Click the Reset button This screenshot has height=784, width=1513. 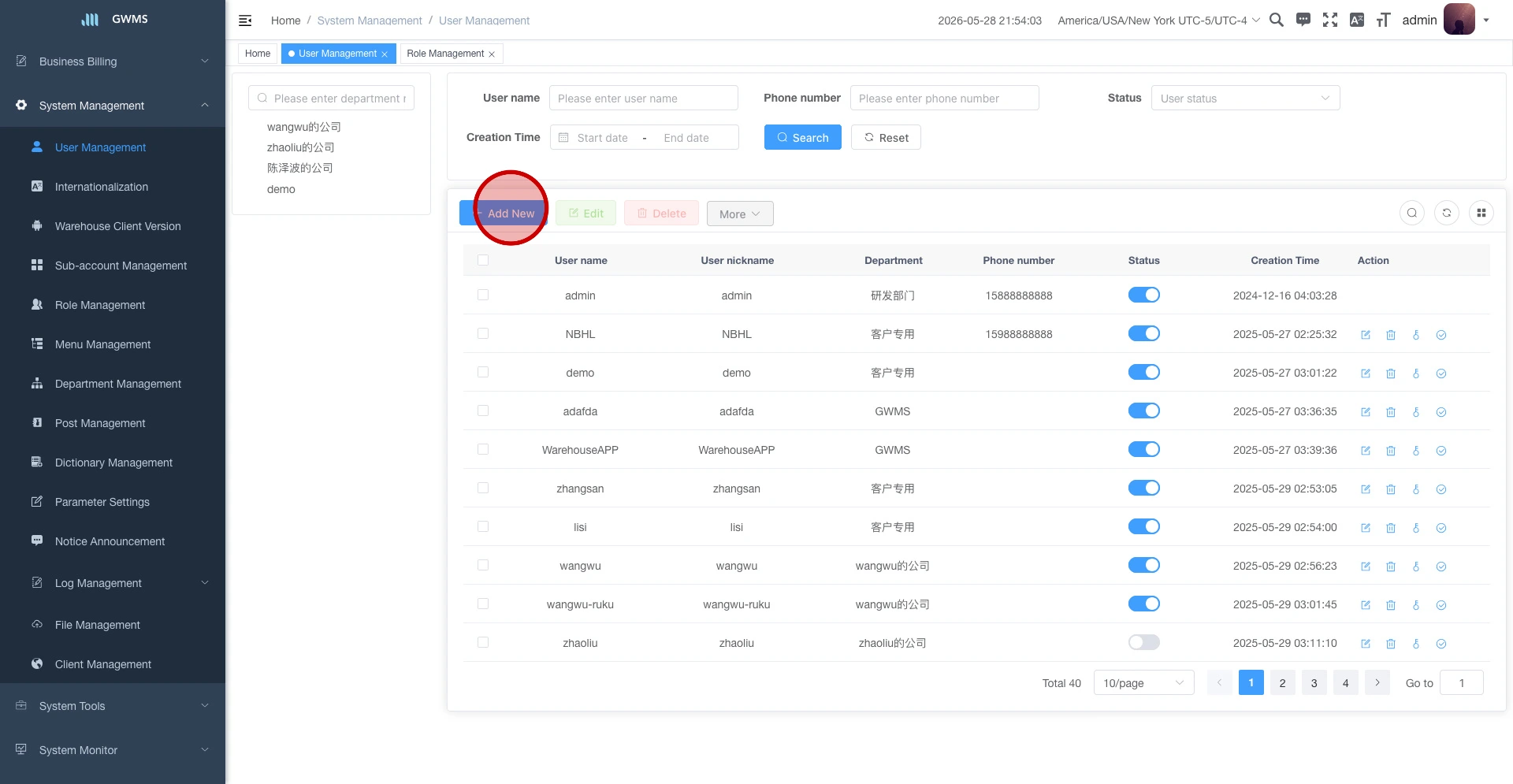(x=886, y=137)
